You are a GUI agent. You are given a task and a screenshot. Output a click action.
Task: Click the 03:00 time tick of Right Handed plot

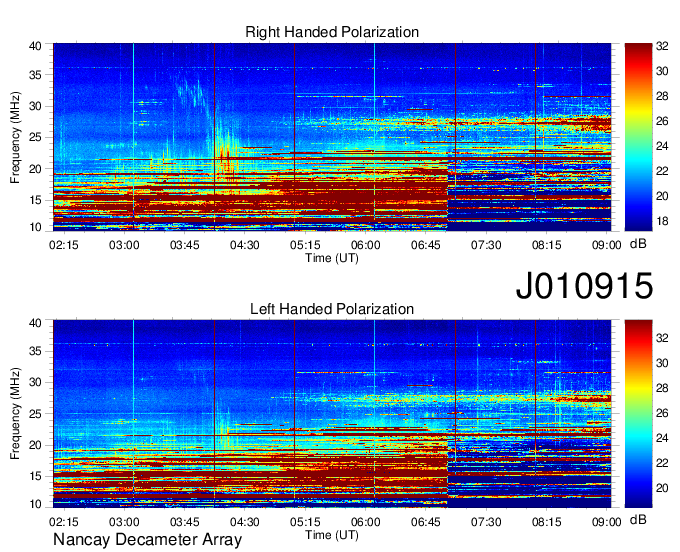click(124, 245)
